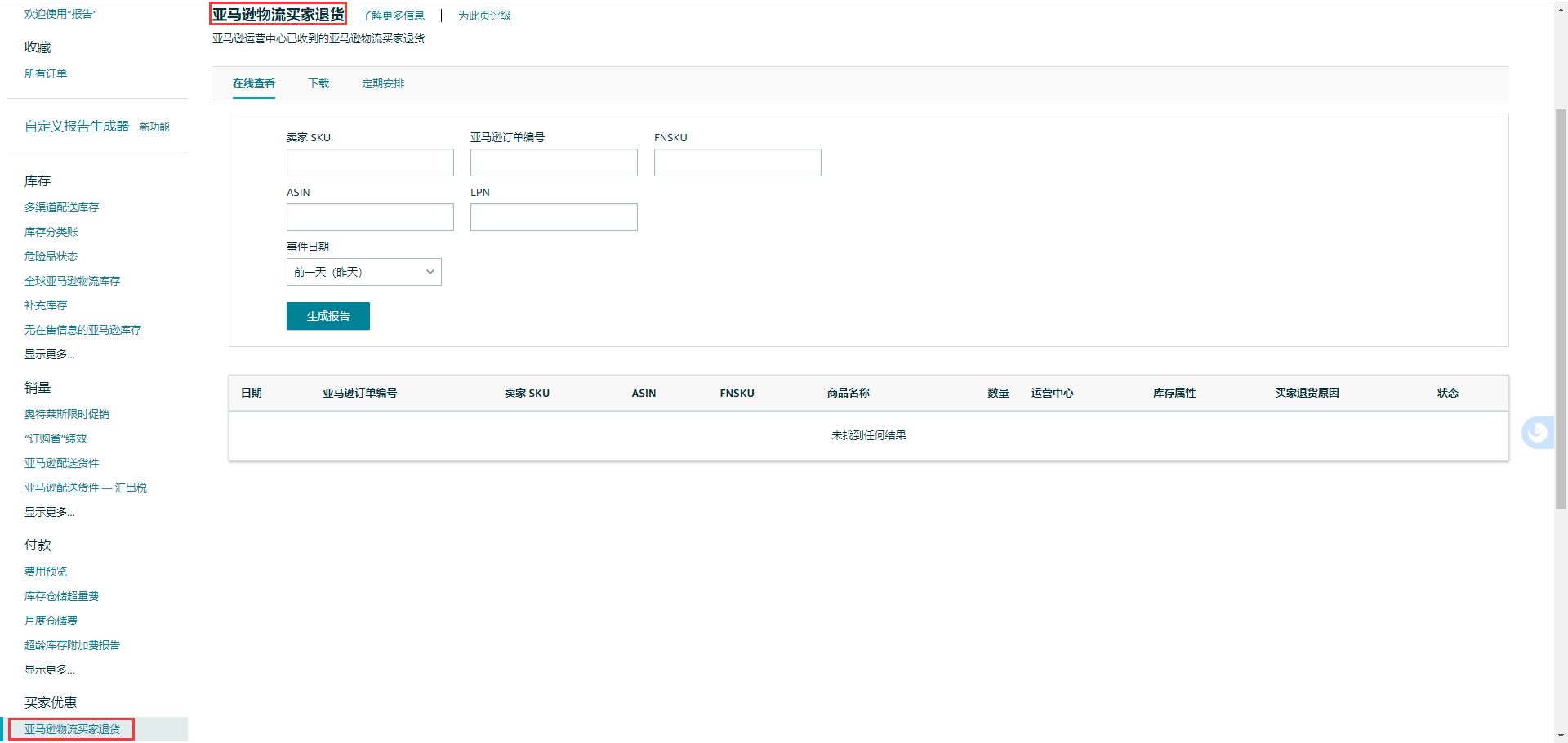Image resolution: width=1568 pixels, height=743 pixels.
Task: Click the 为此页评级 link
Action: coord(484,16)
